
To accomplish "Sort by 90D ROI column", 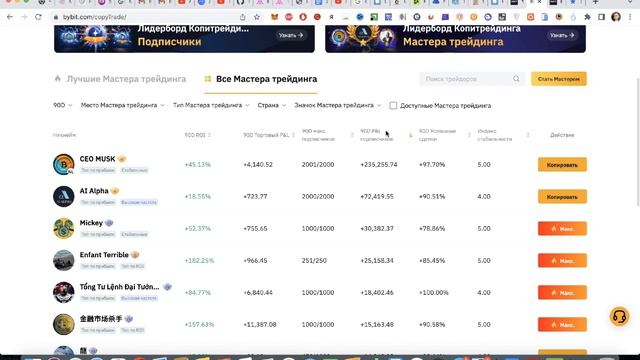I will 198,135.
